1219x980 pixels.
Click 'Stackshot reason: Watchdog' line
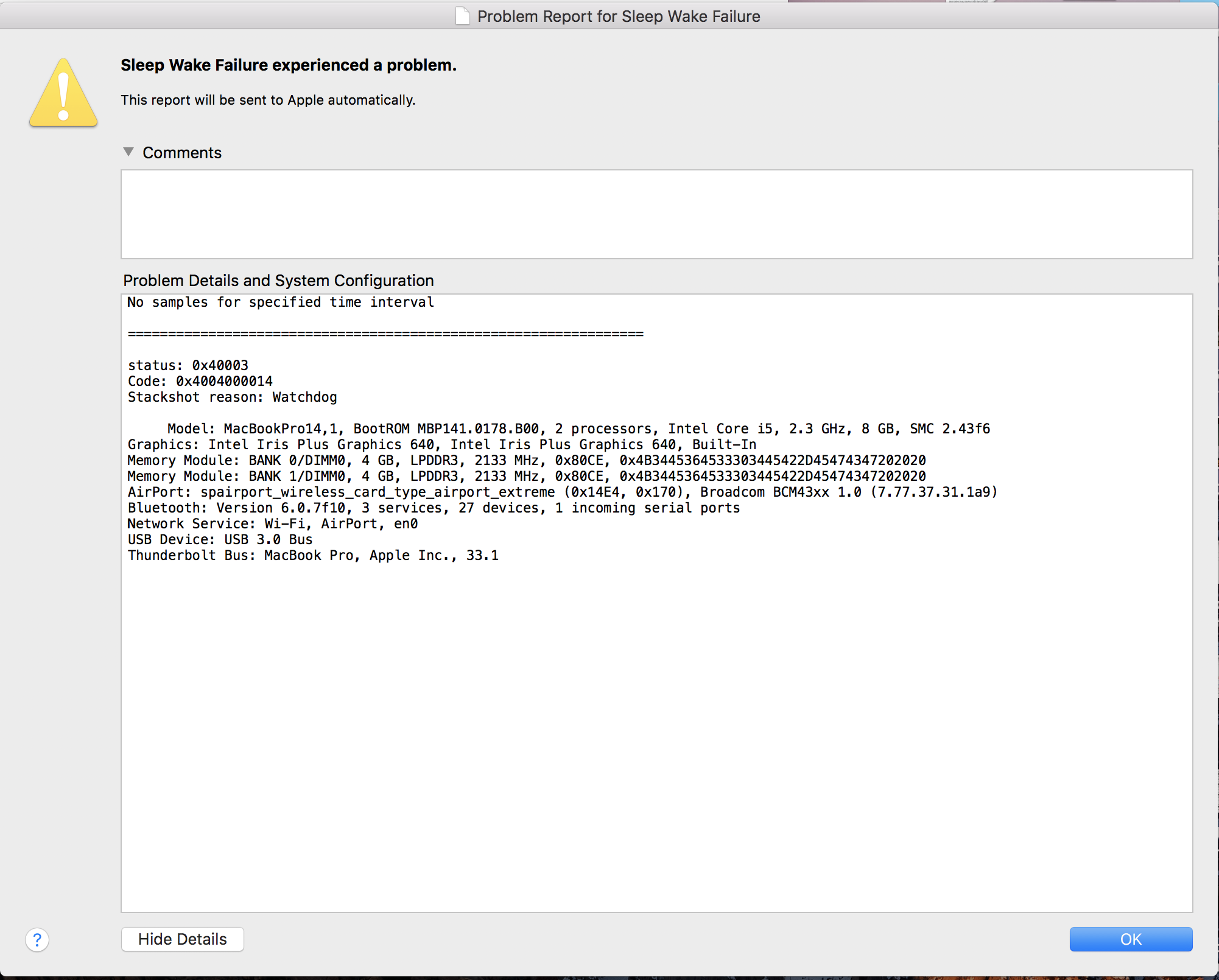[232, 397]
